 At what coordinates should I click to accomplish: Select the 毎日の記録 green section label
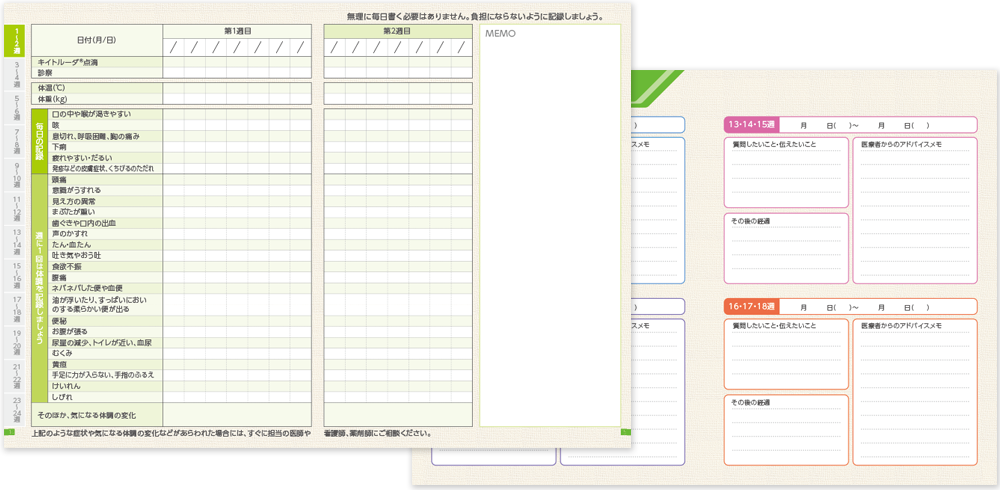(x=40, y=141)
